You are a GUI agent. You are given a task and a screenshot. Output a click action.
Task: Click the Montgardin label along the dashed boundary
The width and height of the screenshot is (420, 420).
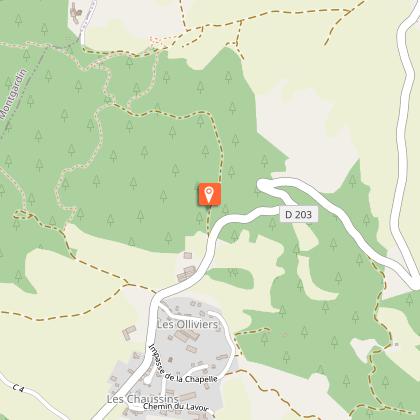14,94
